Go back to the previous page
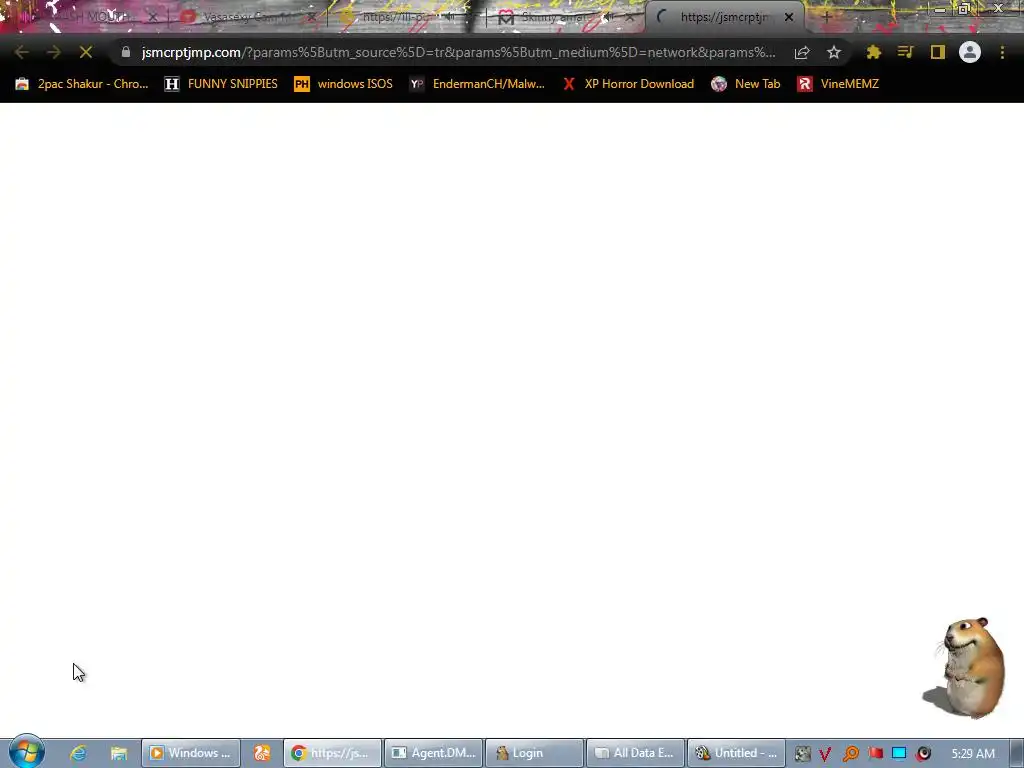 point(21,52)
